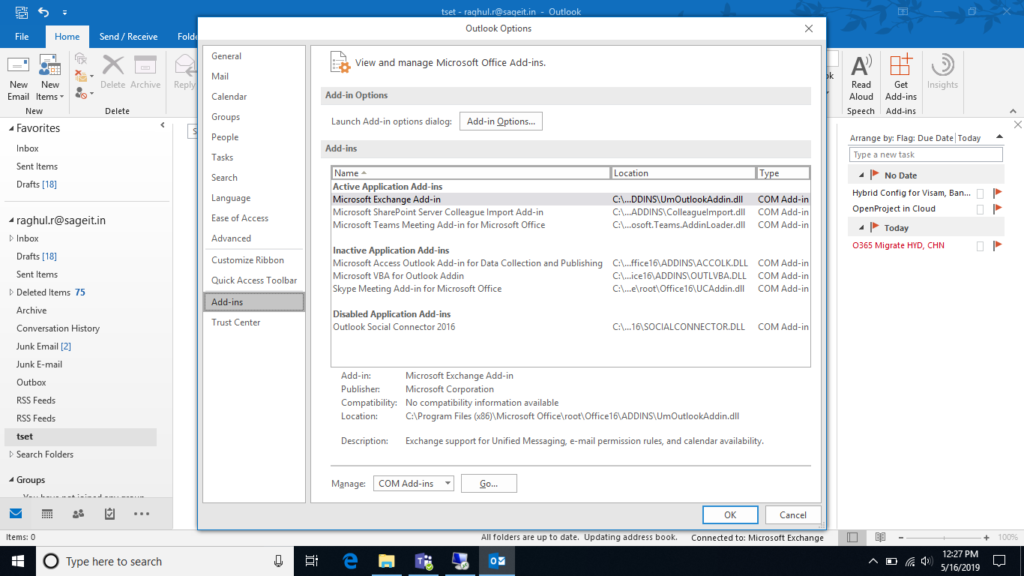1024x576 pixels.
Task: Click the Add-in Options... button
Action: (500, 121)
